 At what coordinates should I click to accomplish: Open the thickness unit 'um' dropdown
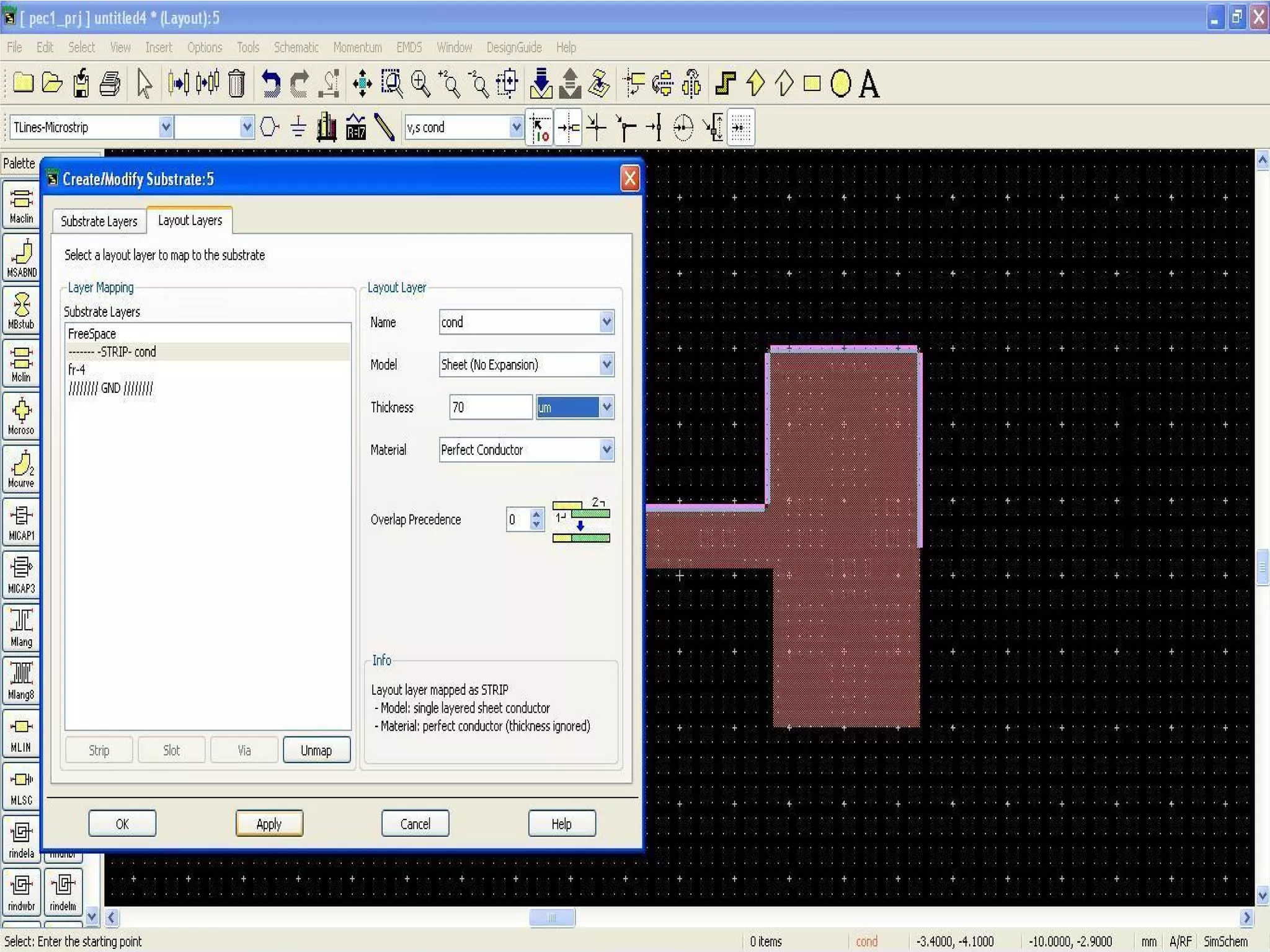coord(606,407)
